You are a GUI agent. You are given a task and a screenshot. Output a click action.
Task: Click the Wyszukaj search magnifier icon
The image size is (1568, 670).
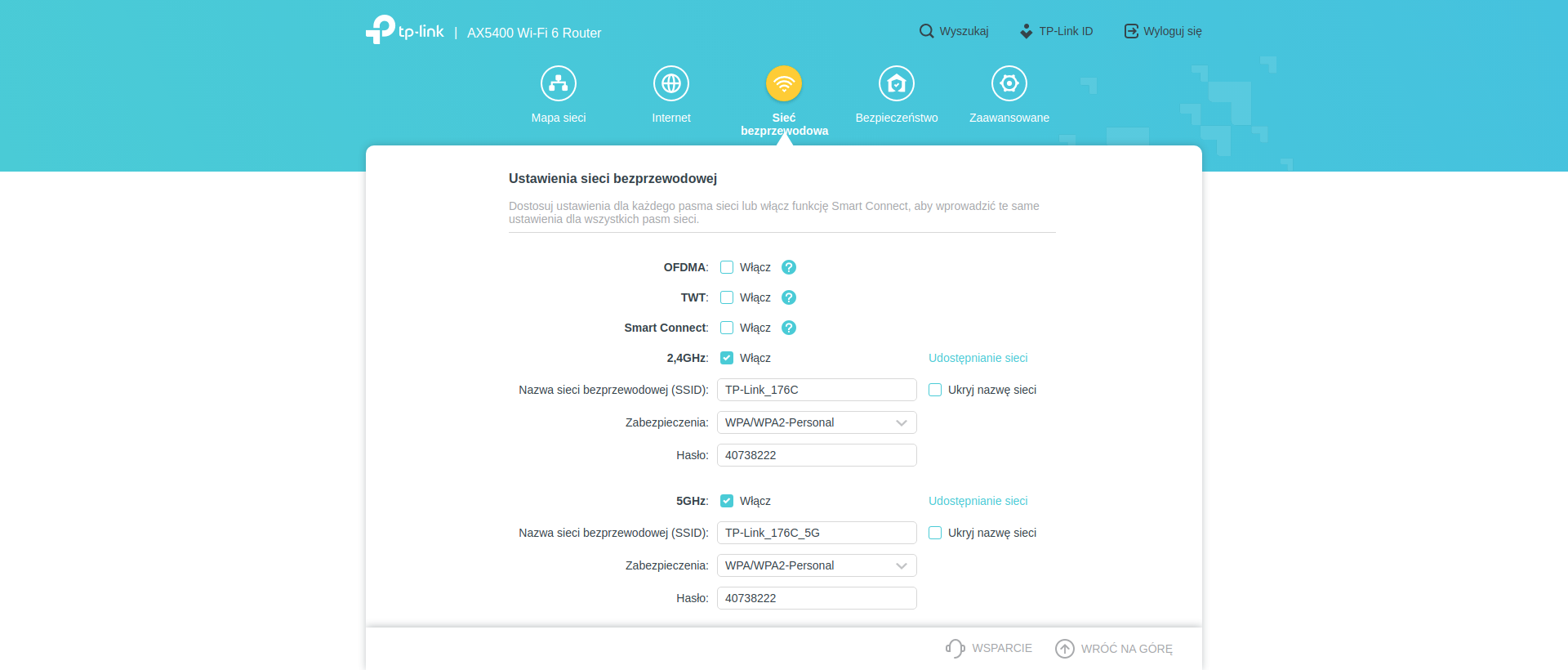pyautogui.click(x=926, y=31)
